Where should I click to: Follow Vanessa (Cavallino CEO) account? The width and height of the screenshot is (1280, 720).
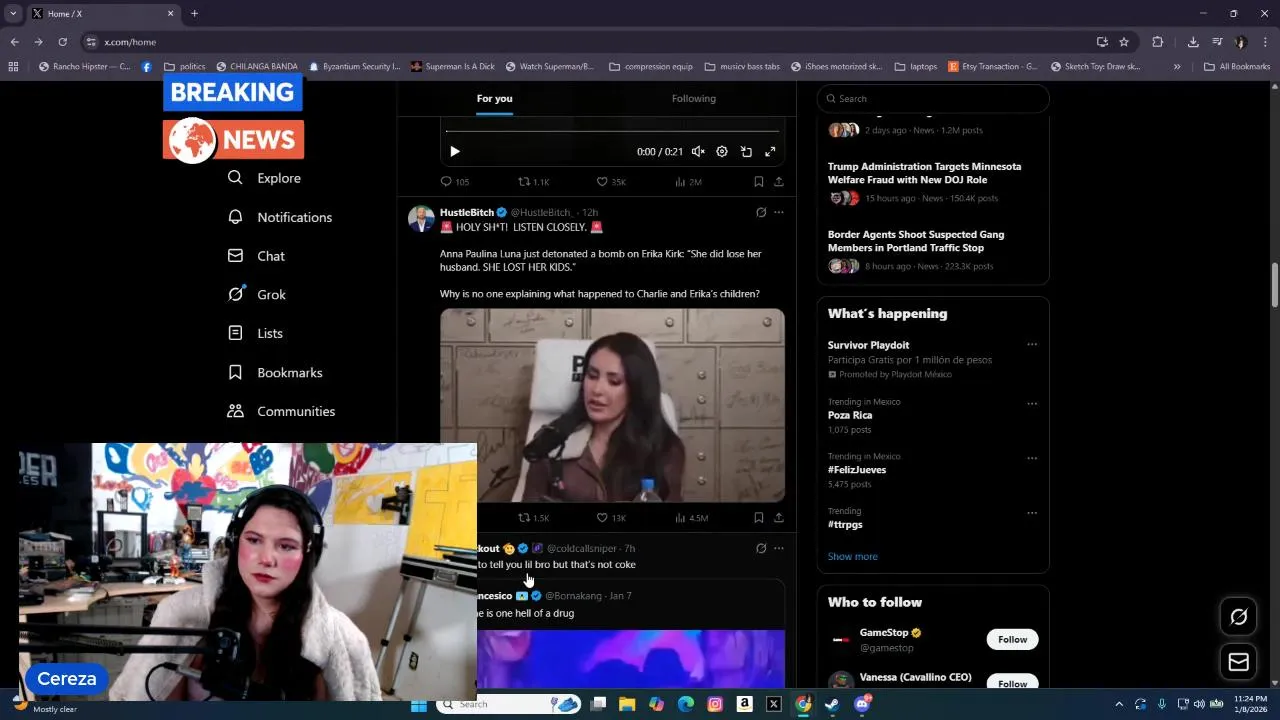tap(1012, 683)
